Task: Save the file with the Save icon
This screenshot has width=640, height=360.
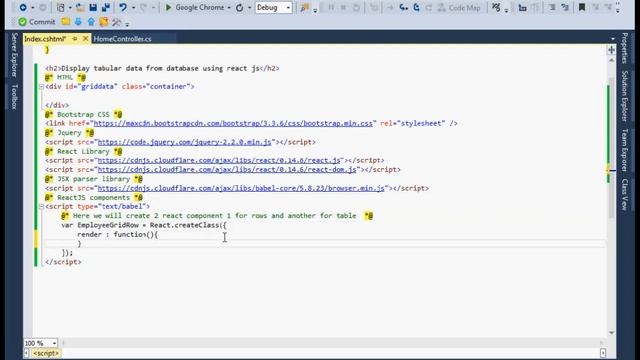Action: [x=93, y=7]
